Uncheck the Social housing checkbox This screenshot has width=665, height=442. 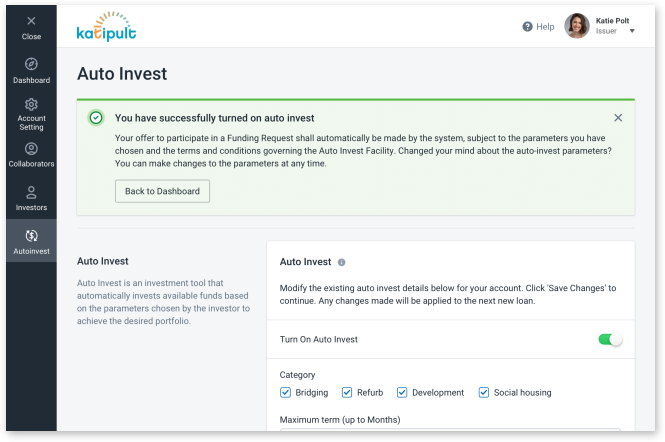pos(483,392)
